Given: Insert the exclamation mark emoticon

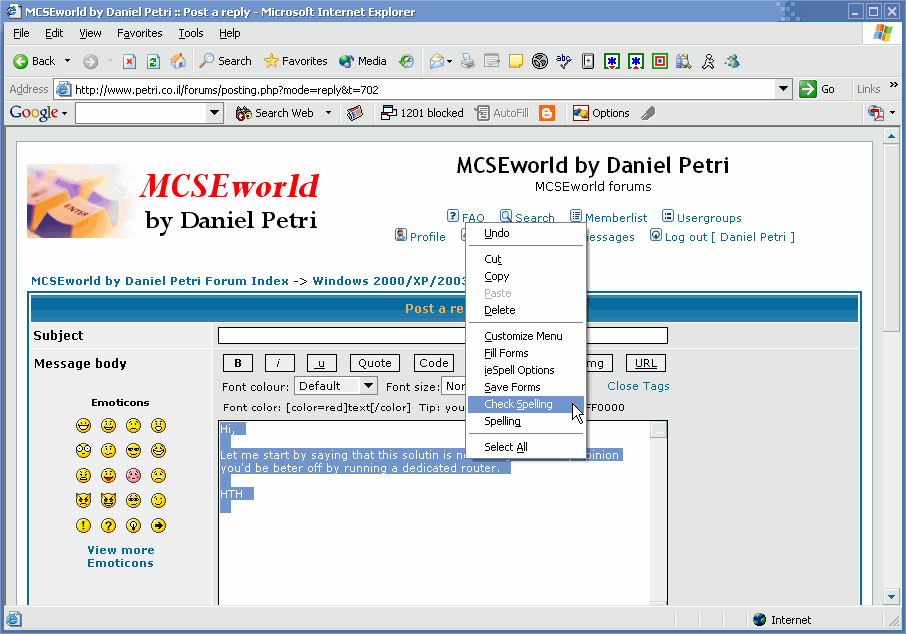Looking at the screenshot, I should tap(84, 525).
